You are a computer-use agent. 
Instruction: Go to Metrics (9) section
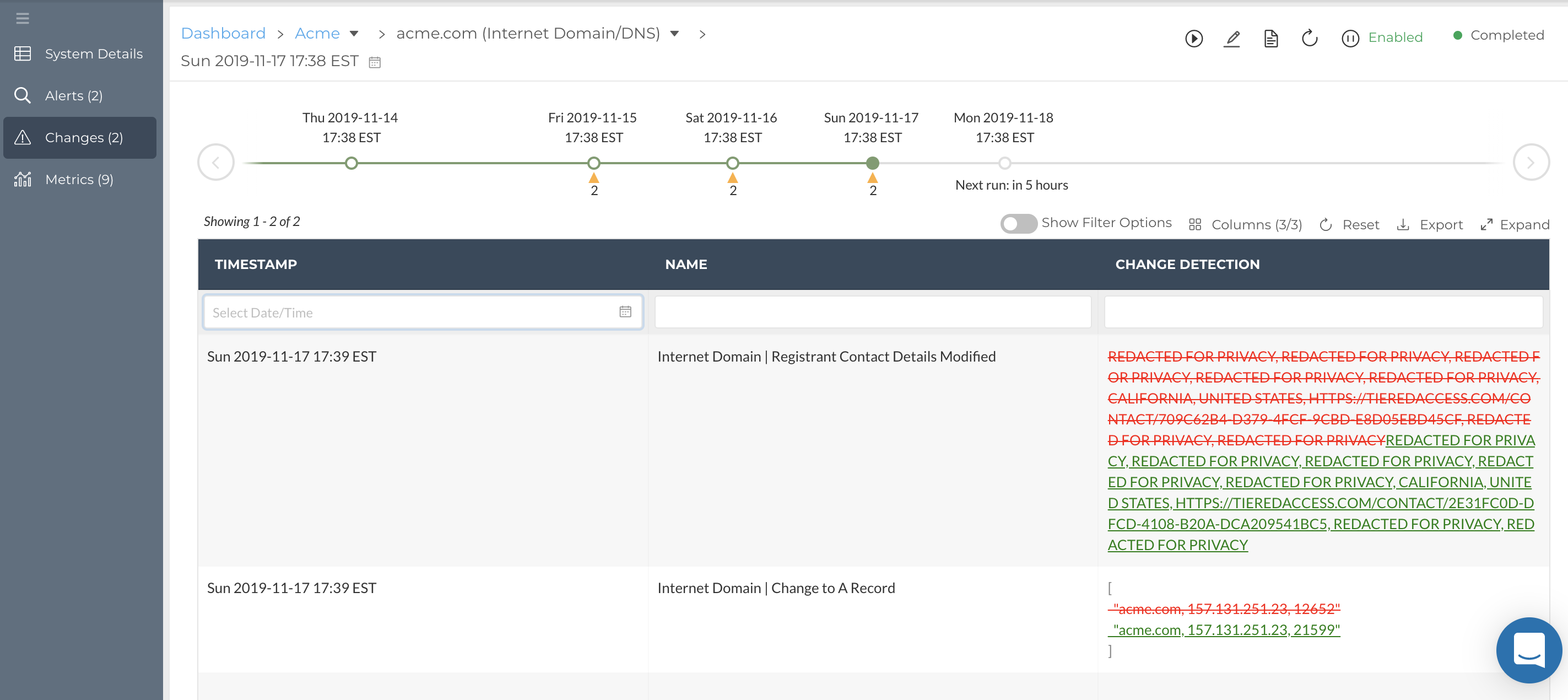pos(79,180)
